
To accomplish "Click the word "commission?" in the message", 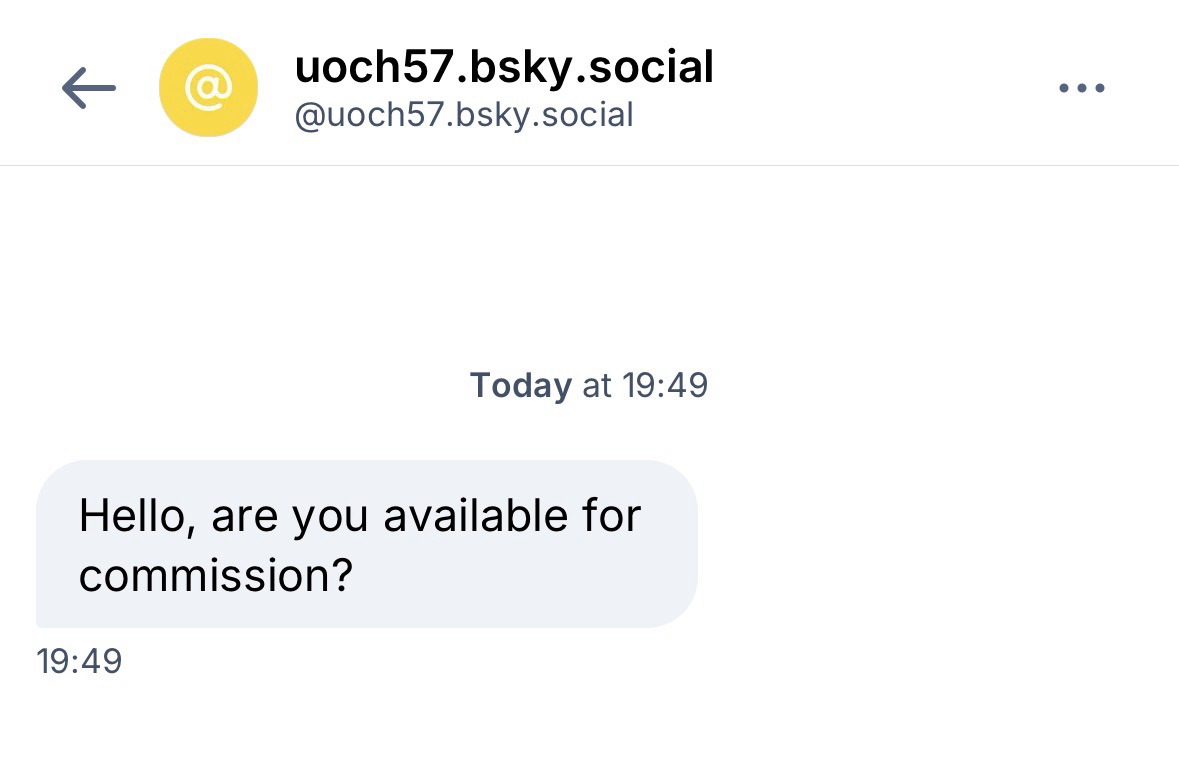I will tap(216, 576).
